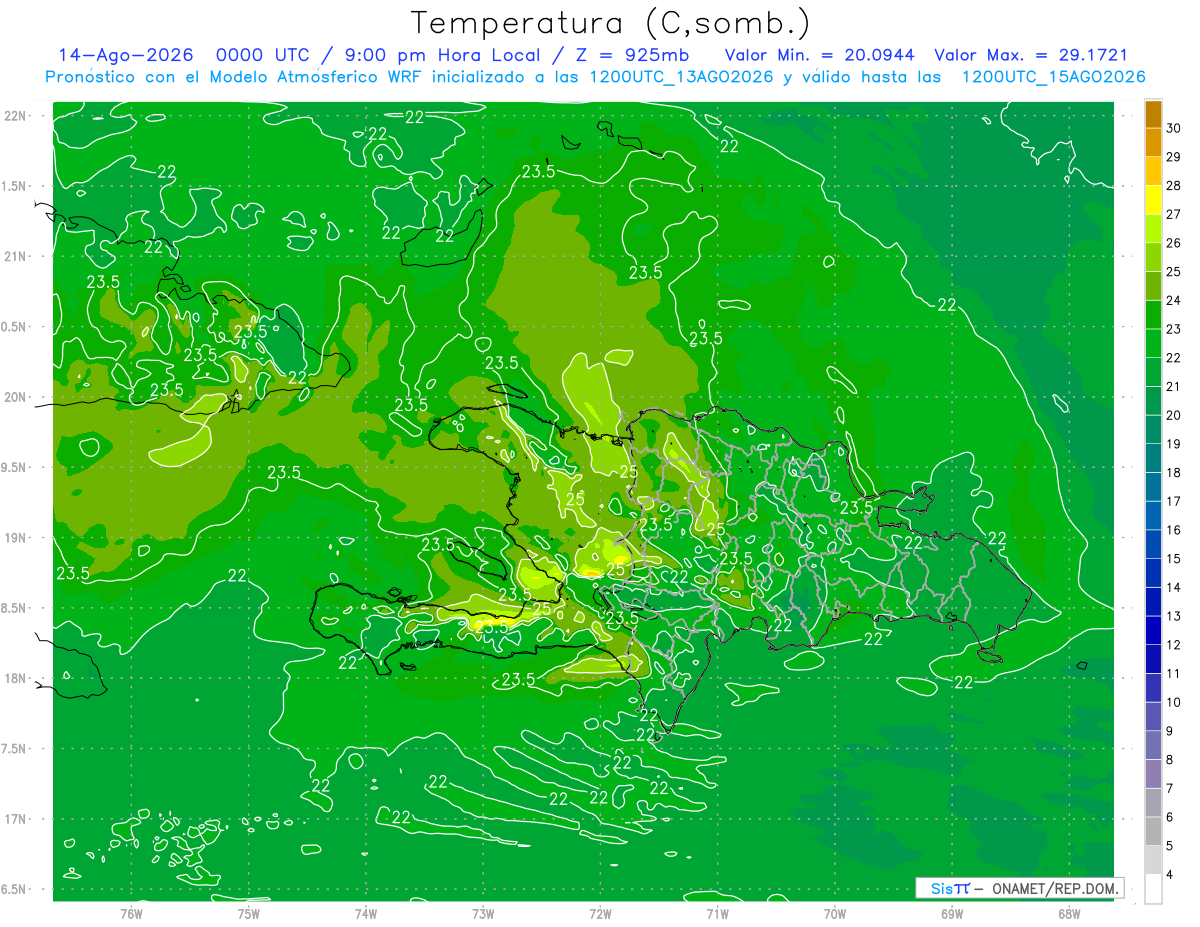1200x927 pixels.
Task: Click the title Temperatura (C,somb.)
Action: coord(610,23)
